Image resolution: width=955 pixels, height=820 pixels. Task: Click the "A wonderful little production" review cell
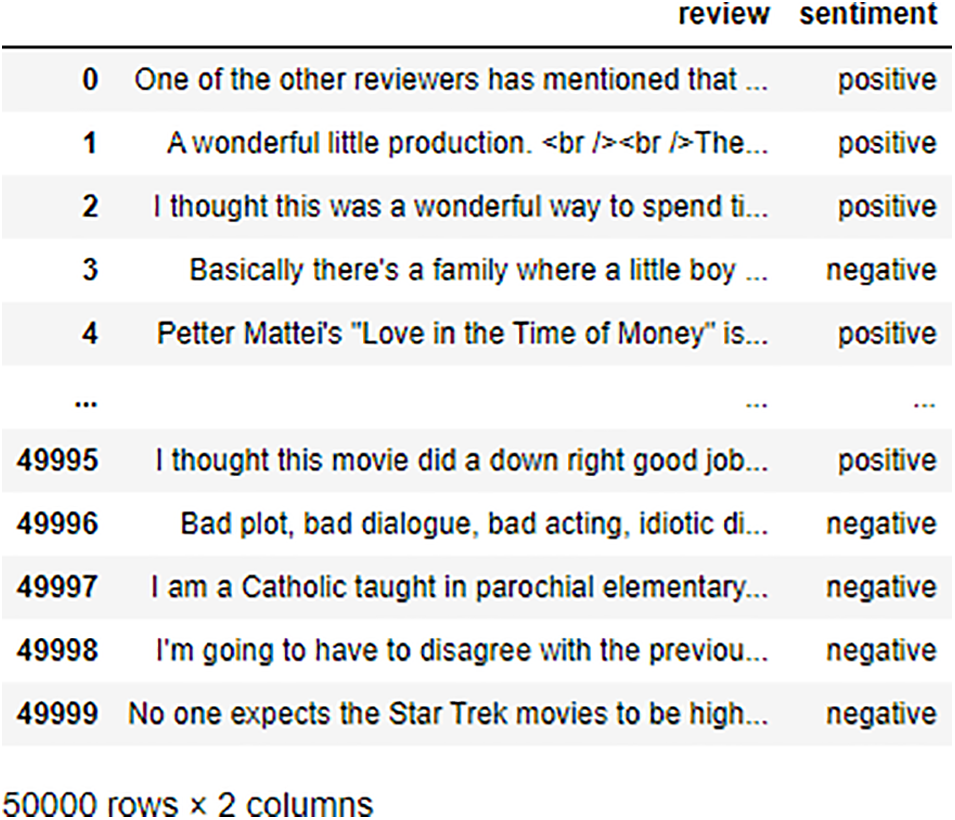pos(467,143)
